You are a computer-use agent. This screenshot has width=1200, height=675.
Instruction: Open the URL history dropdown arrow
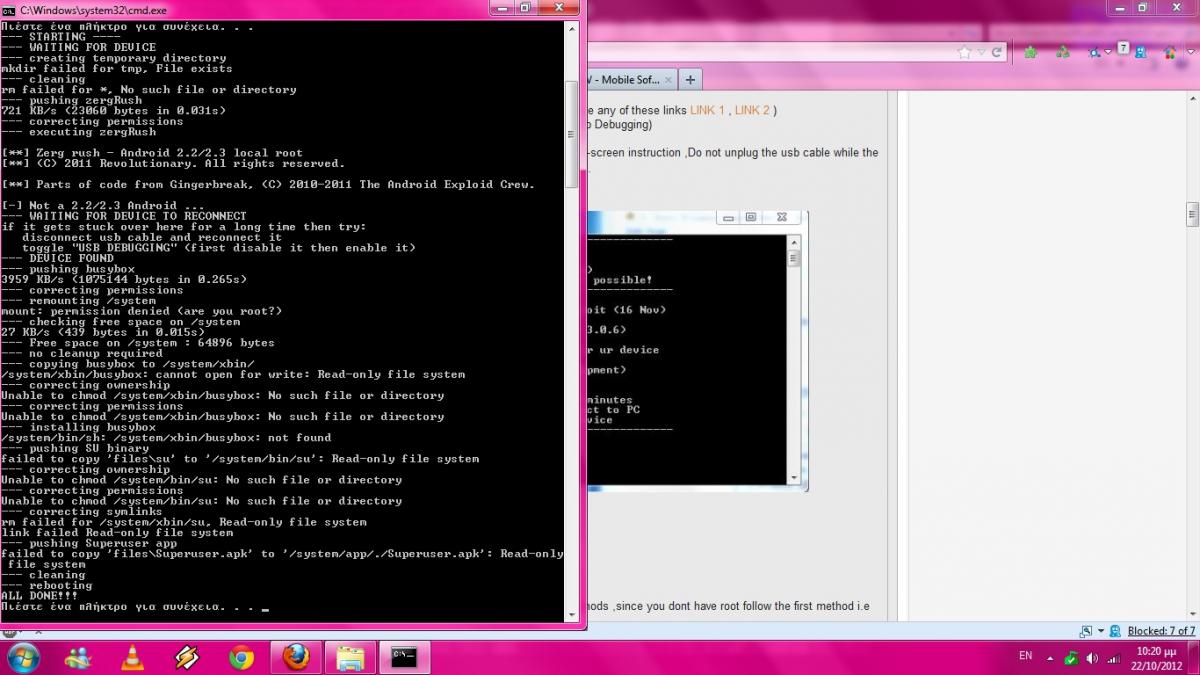(x=981, y=52)
